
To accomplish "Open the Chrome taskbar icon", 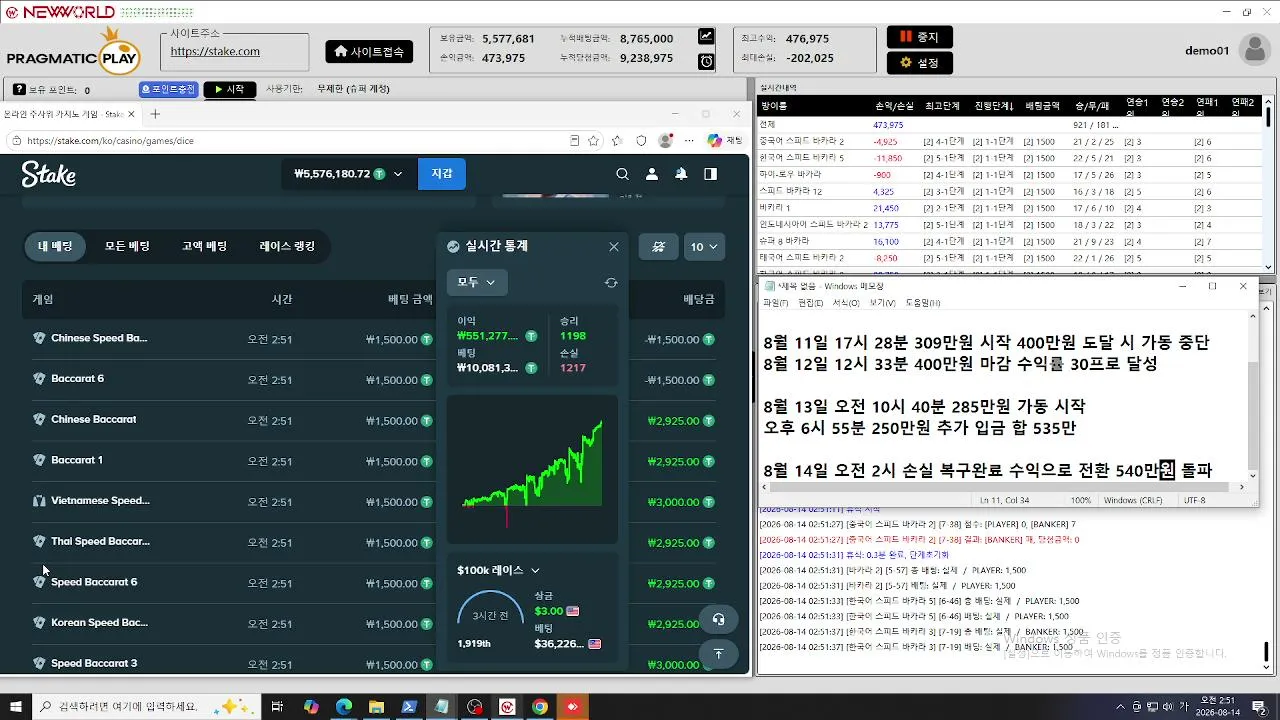I will point(539,707).
